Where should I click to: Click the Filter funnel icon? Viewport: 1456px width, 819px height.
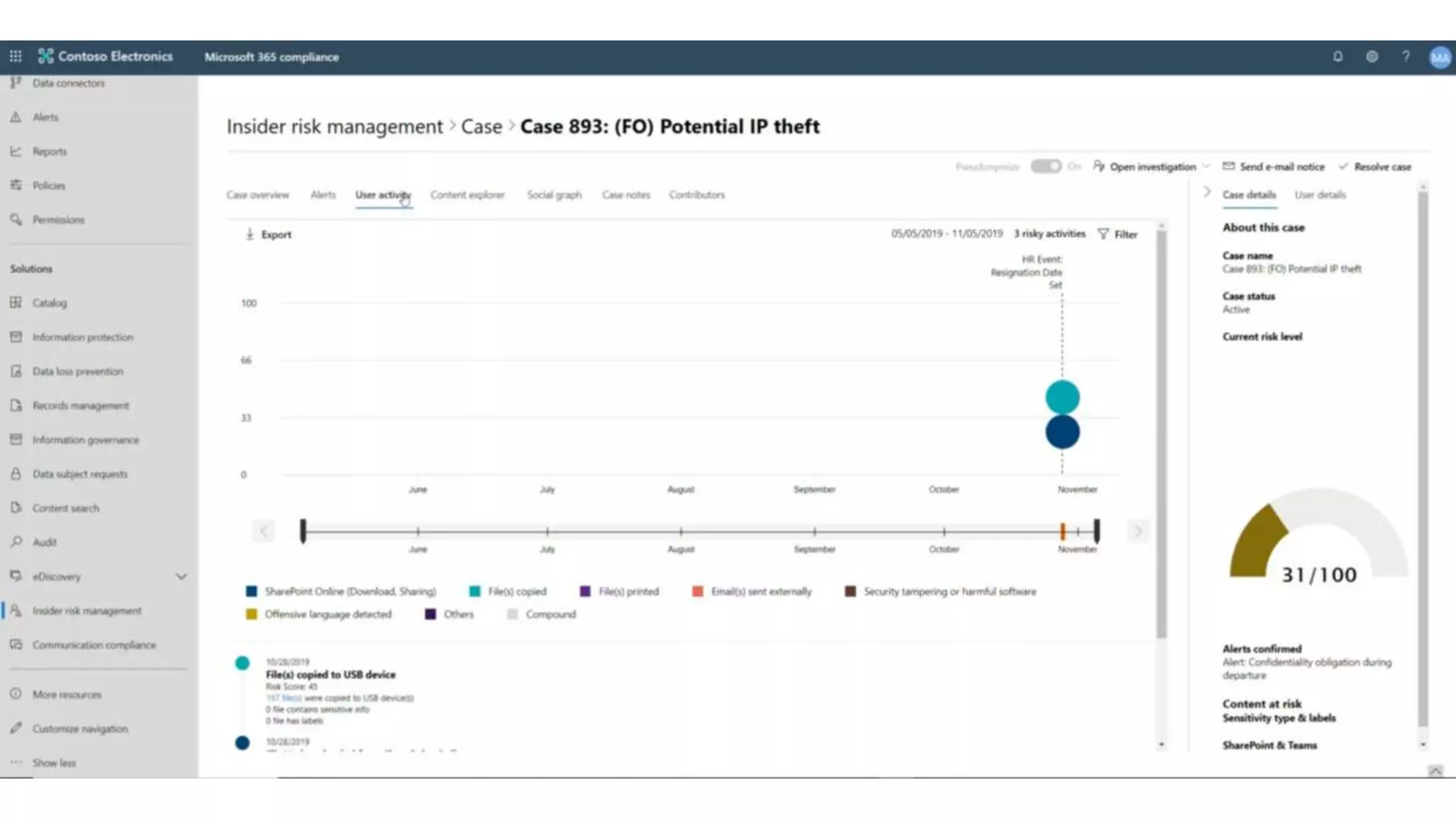point(1103,234)
